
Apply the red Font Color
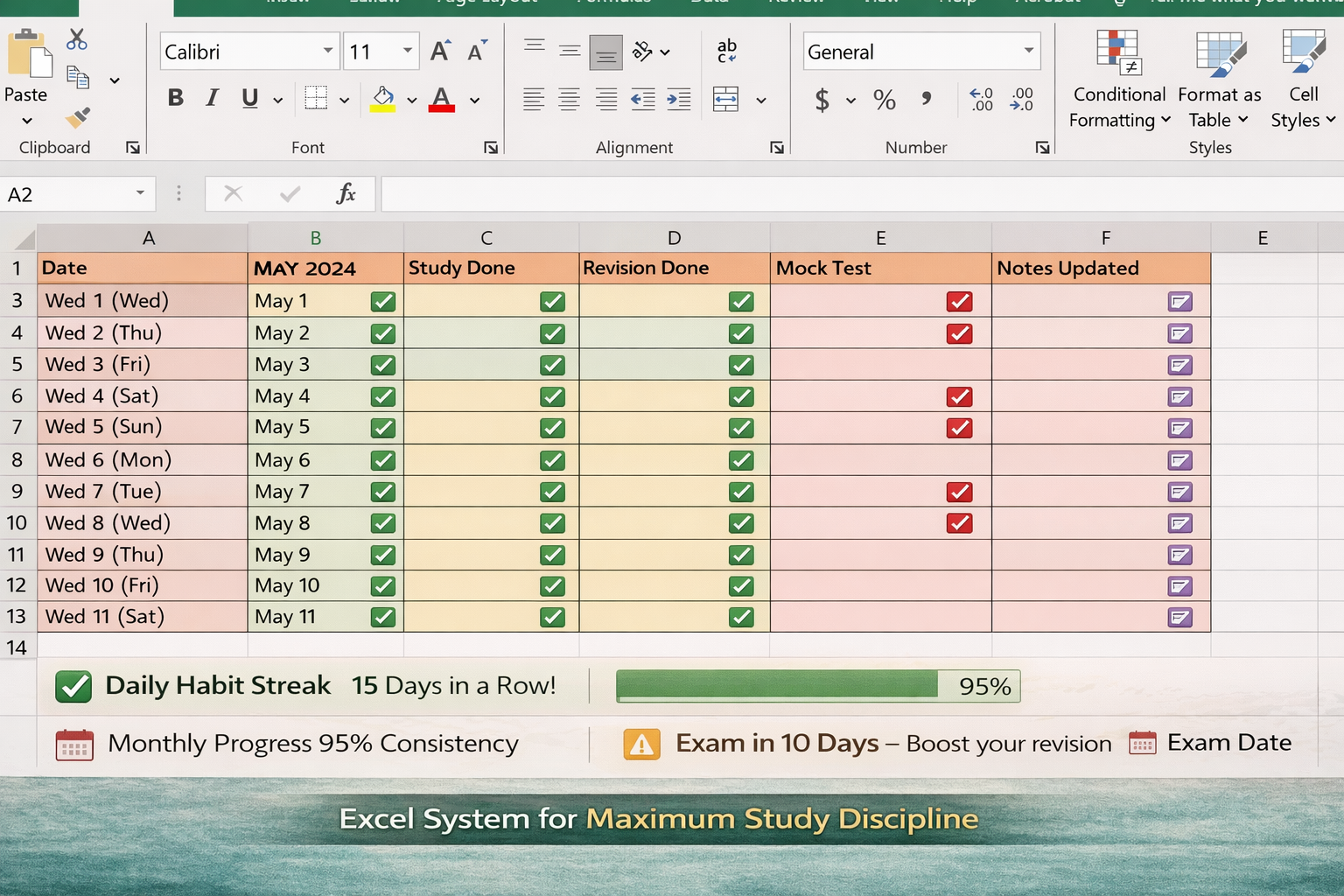pyautogui.click(x=442, y=99)
